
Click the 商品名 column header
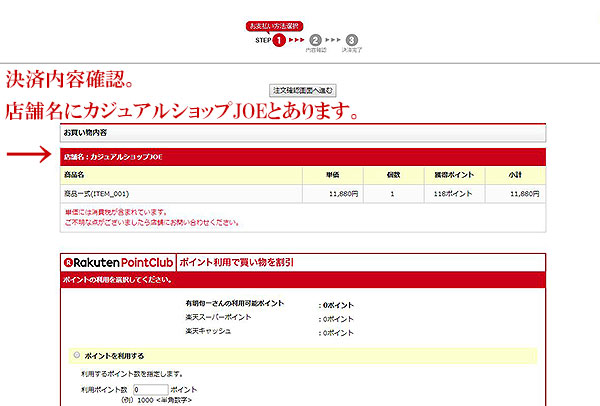[x=181, y=175]
